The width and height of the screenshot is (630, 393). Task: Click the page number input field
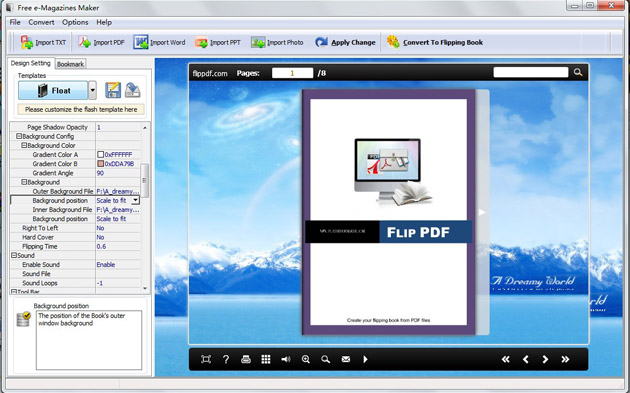pos(292,73)
